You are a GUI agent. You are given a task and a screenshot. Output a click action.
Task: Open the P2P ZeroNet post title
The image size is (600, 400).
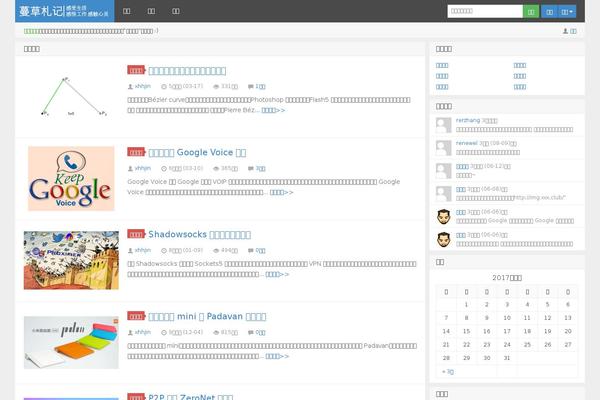[x=191, y=397]
